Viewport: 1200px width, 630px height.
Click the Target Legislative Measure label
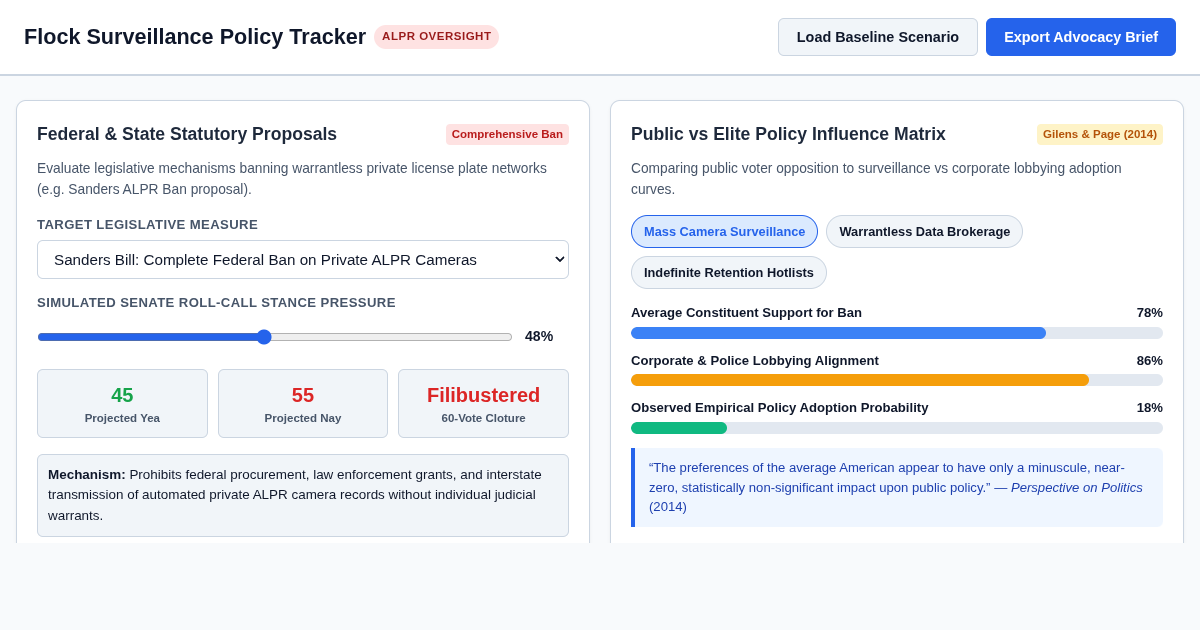point(147,225)
